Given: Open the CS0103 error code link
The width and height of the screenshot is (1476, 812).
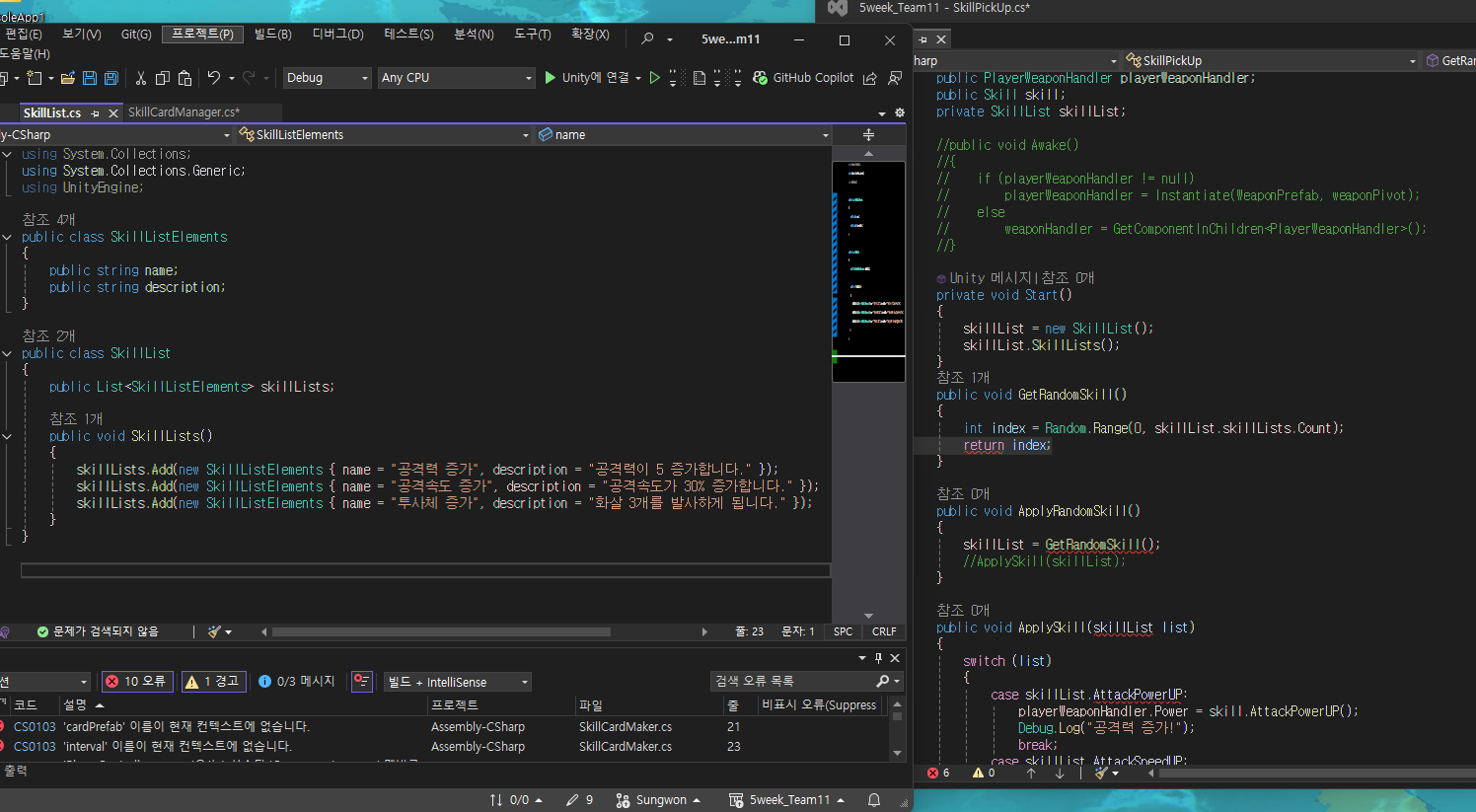Looking at the screenshot, I should (x=35, y=727).
